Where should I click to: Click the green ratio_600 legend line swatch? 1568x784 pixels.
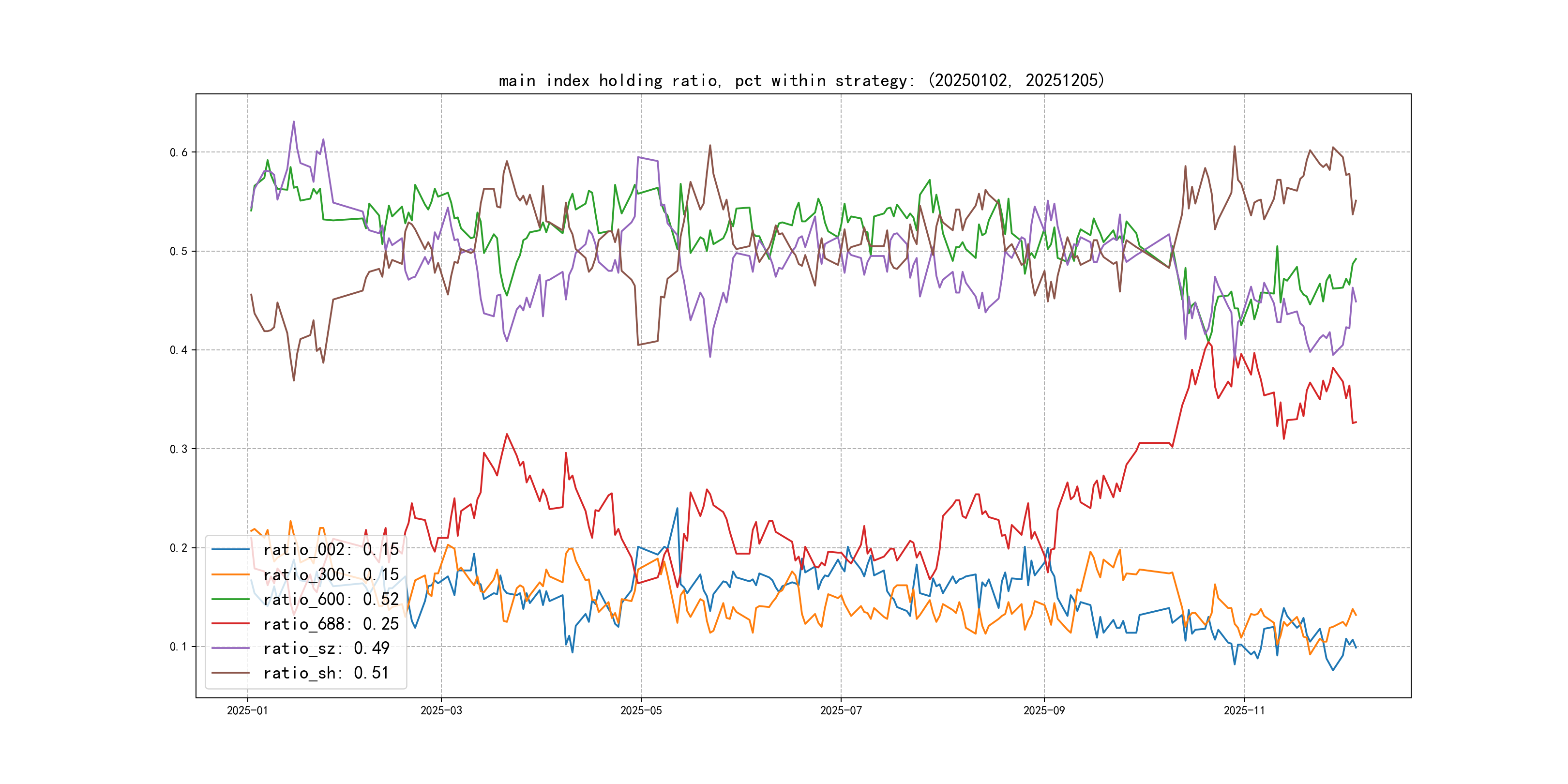(x=230, y=600)
